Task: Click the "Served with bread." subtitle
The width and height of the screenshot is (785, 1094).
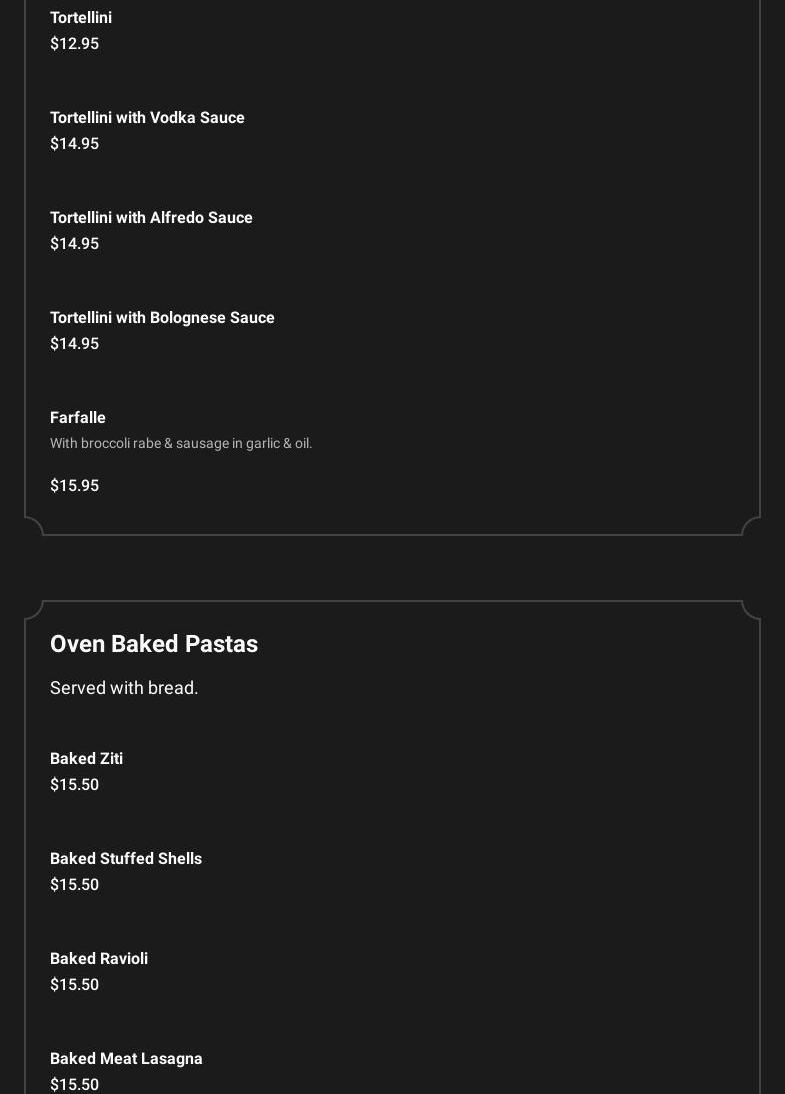Action: 124,688
